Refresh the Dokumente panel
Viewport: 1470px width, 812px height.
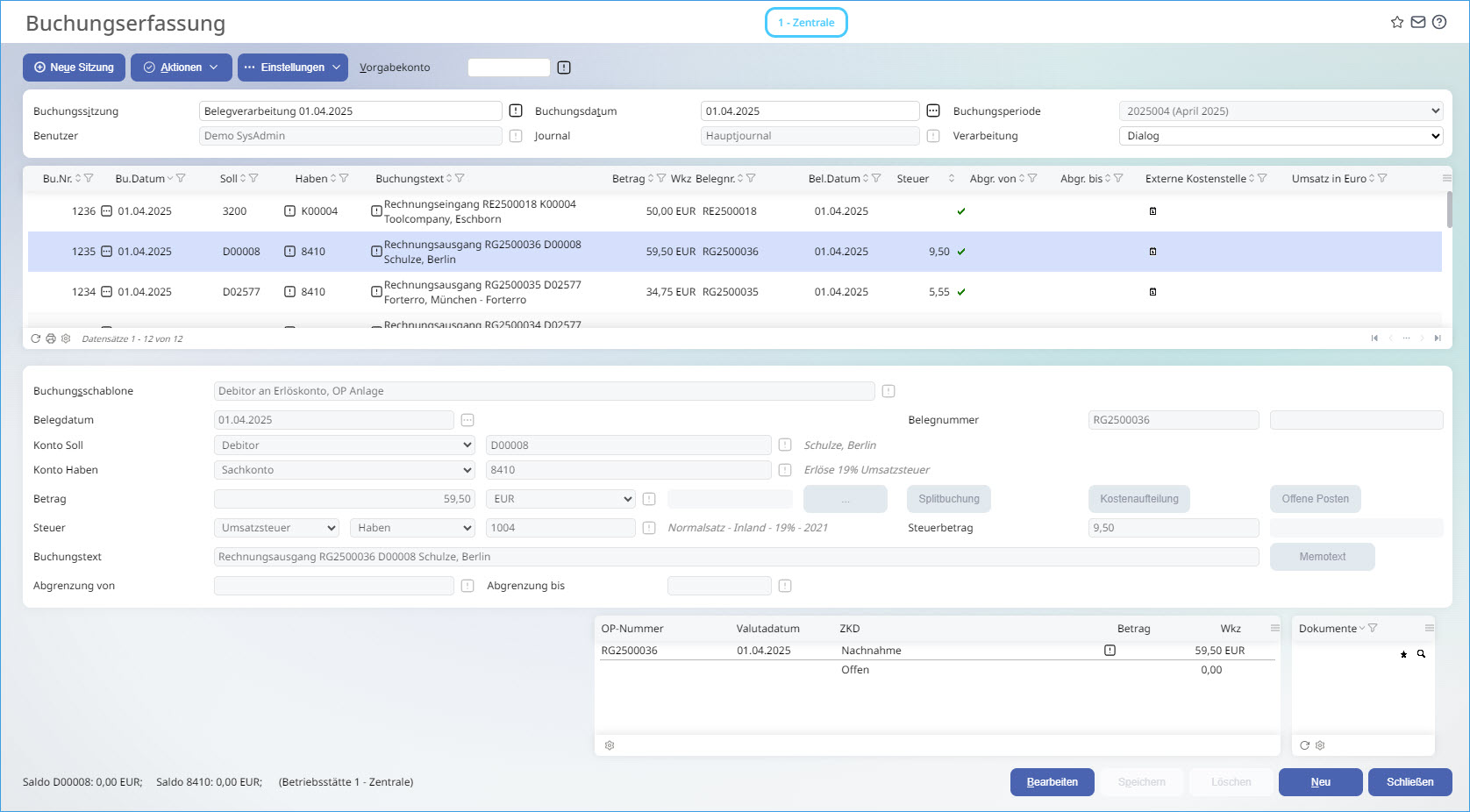[1304, 745]
